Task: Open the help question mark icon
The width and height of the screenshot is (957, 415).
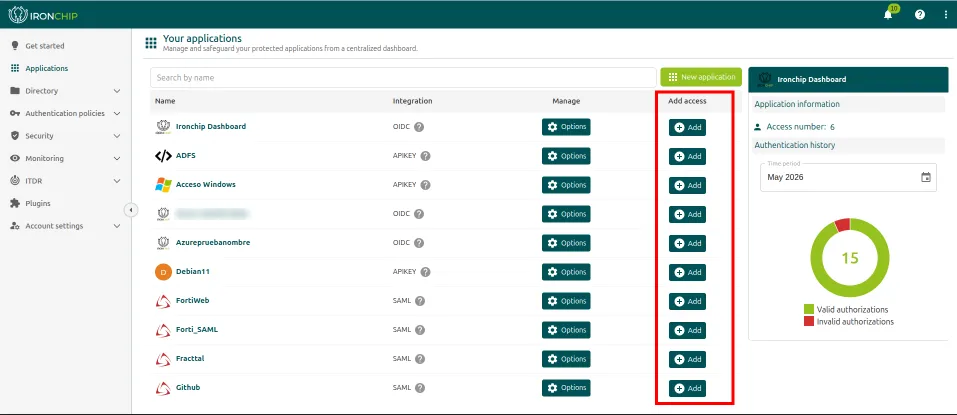Action: pos(920,15)
